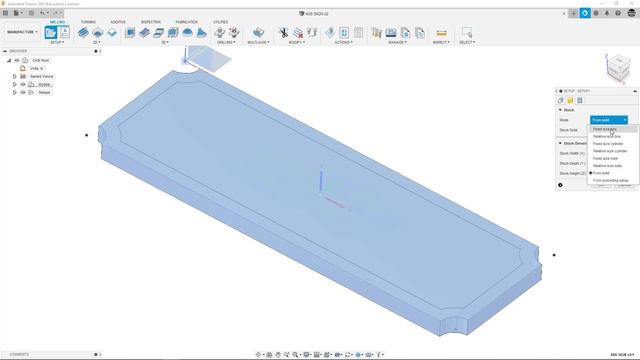Screen dimensions: 640x360
Task: Open the Drilling group dropdown label
Action: (226, 42)
